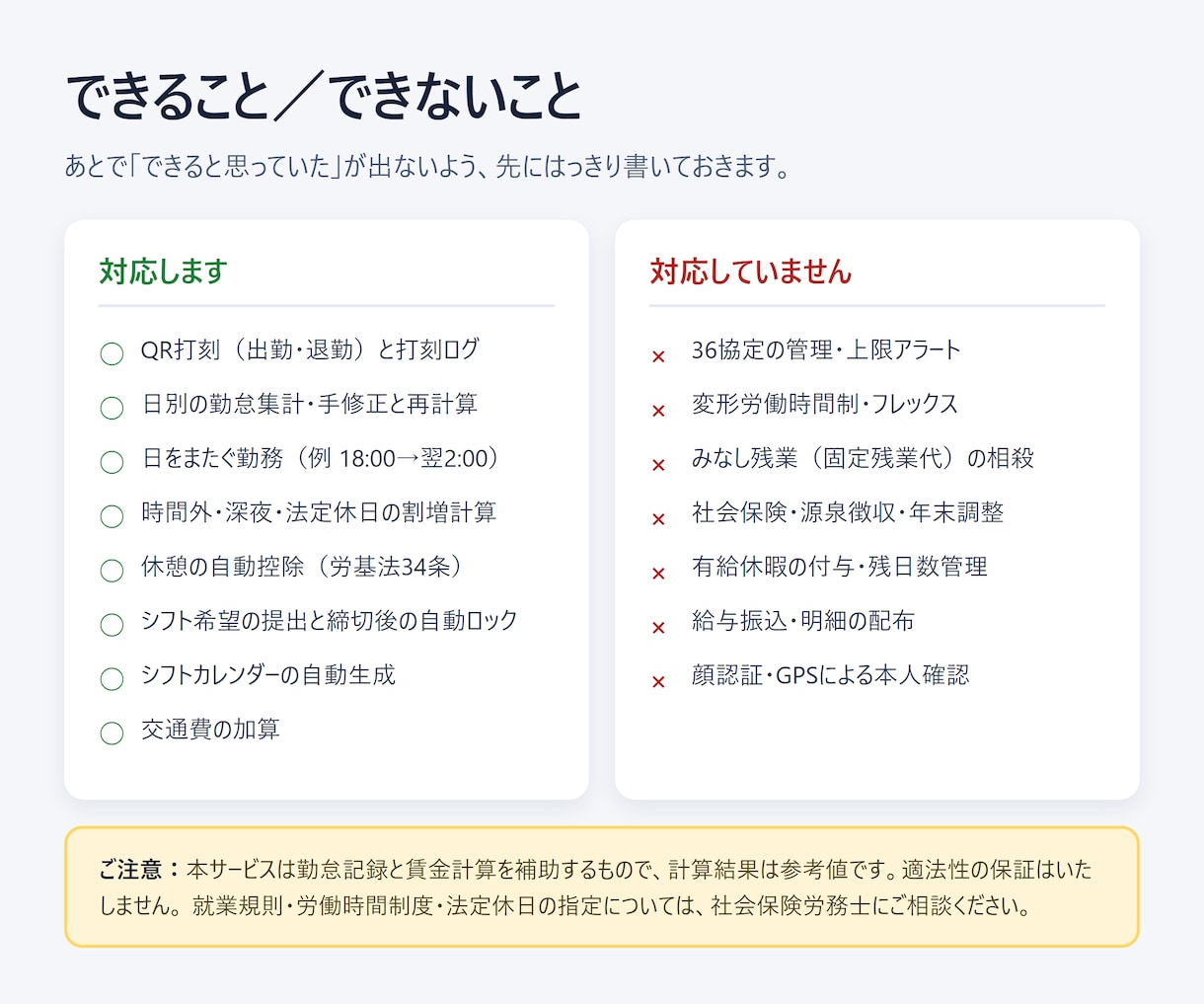Click the circle icon beside 日別の勤怠集計
1204x1004 pixels.
pos(112,408)
